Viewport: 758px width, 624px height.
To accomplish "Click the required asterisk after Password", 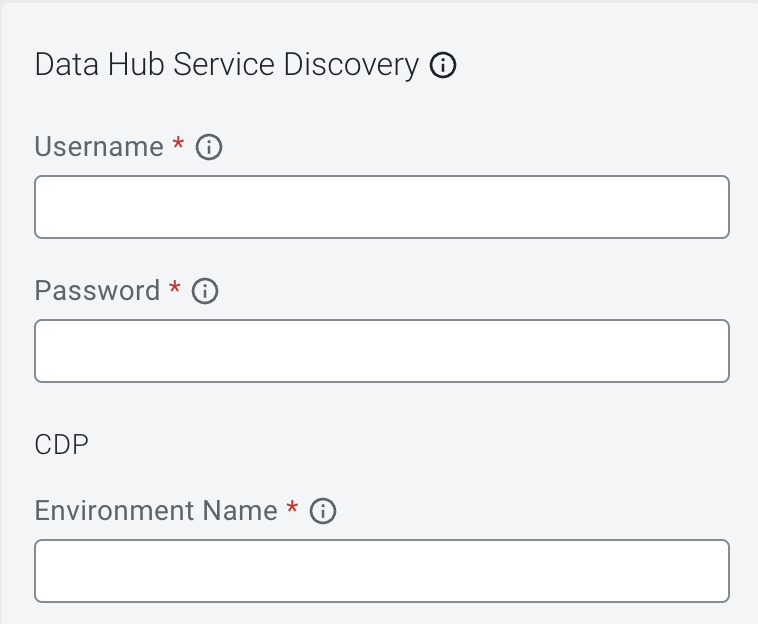I will point(175,287).
